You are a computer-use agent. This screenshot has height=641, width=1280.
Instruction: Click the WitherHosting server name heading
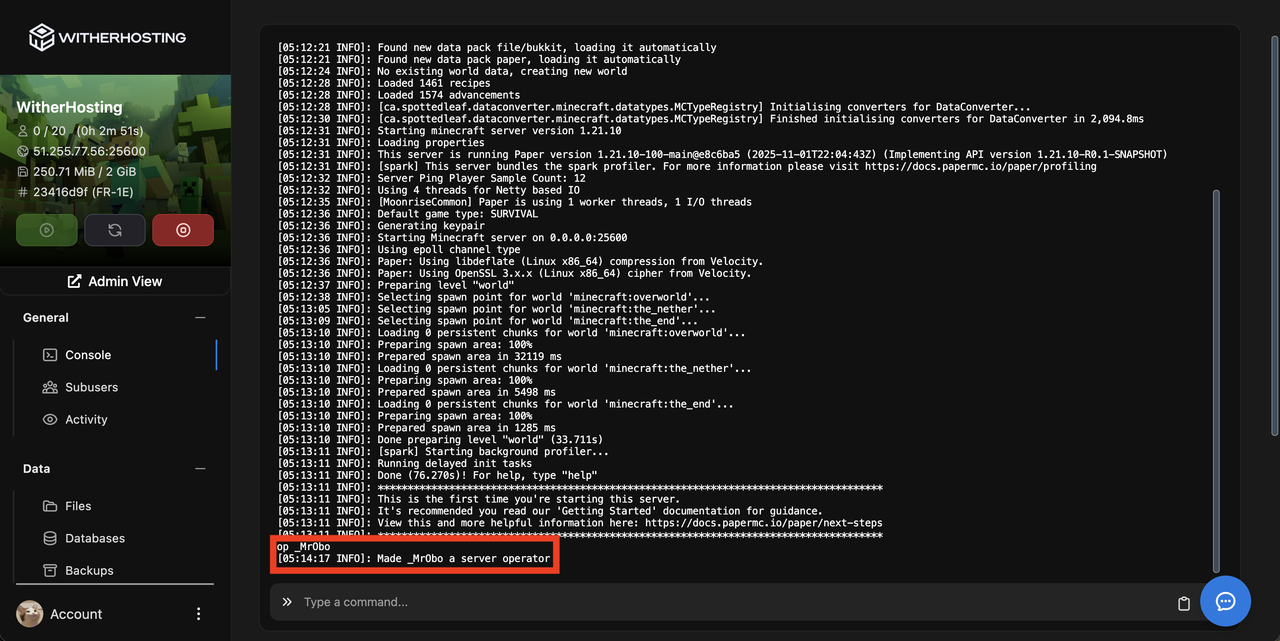click(69, 107)
